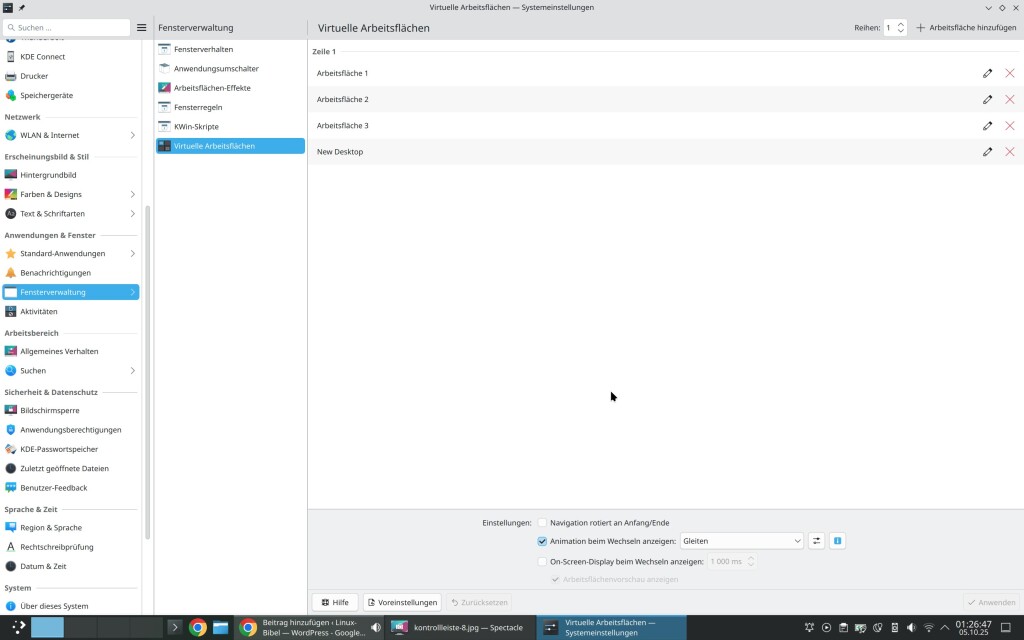Enable Navigation rotiert an Anfang/Ende

pos(542,522)
